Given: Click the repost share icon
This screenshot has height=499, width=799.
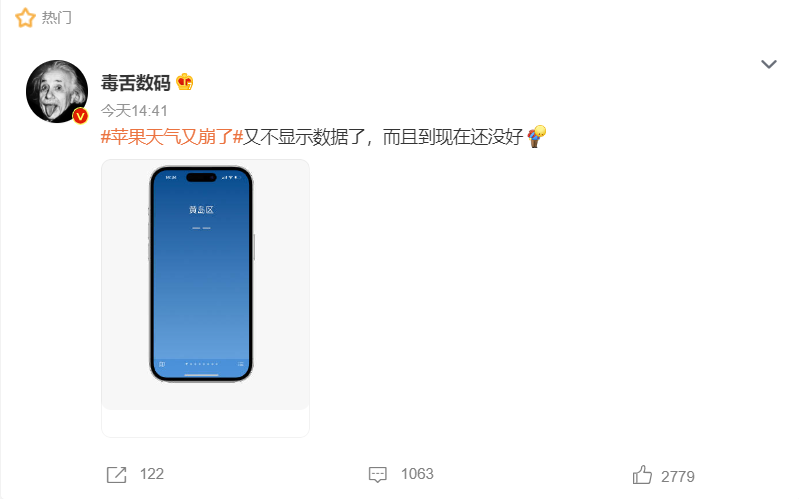Looking at the screenshot, I should 117,475.
